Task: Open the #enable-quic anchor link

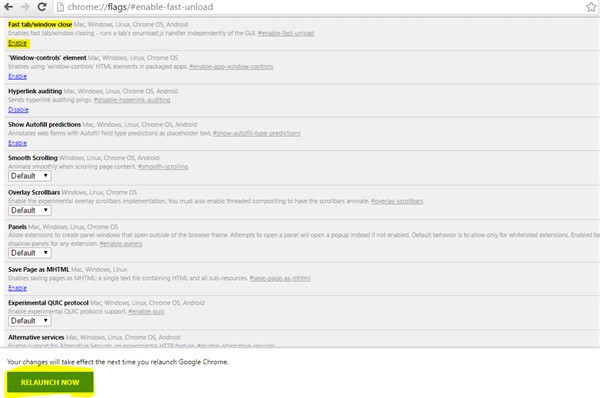Action: pos(147,312)
